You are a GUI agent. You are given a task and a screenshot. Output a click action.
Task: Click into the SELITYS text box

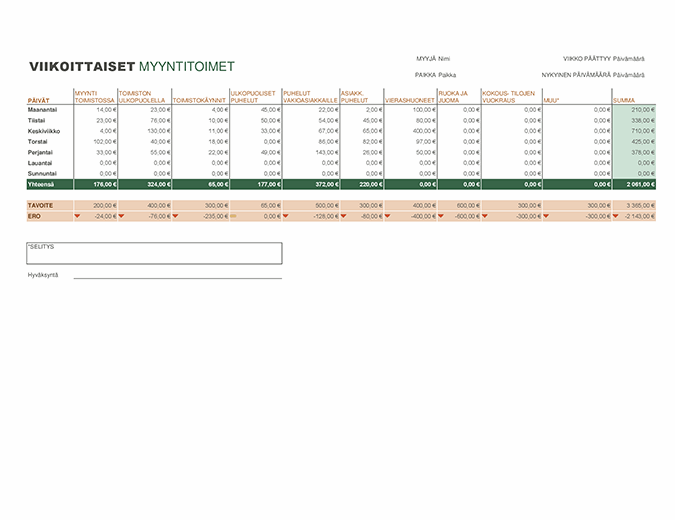click(x=154, y=253)
